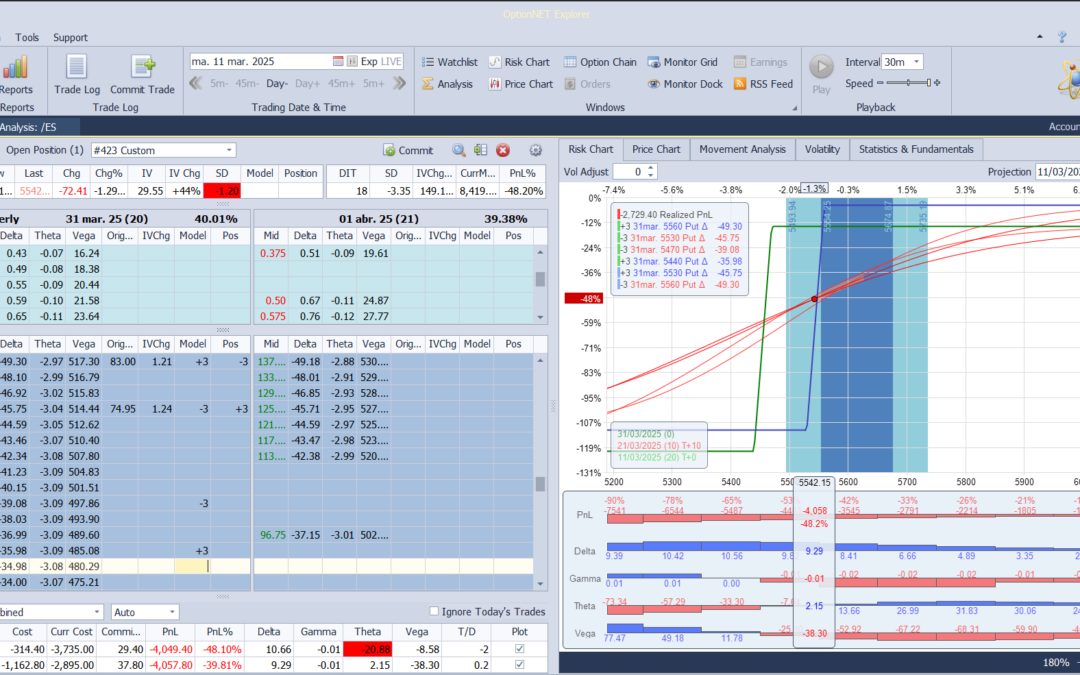Switch to the Movement Analysis tab
Image resolution: width=1080 pixels, height=675 pixels.
pos(742,149)
